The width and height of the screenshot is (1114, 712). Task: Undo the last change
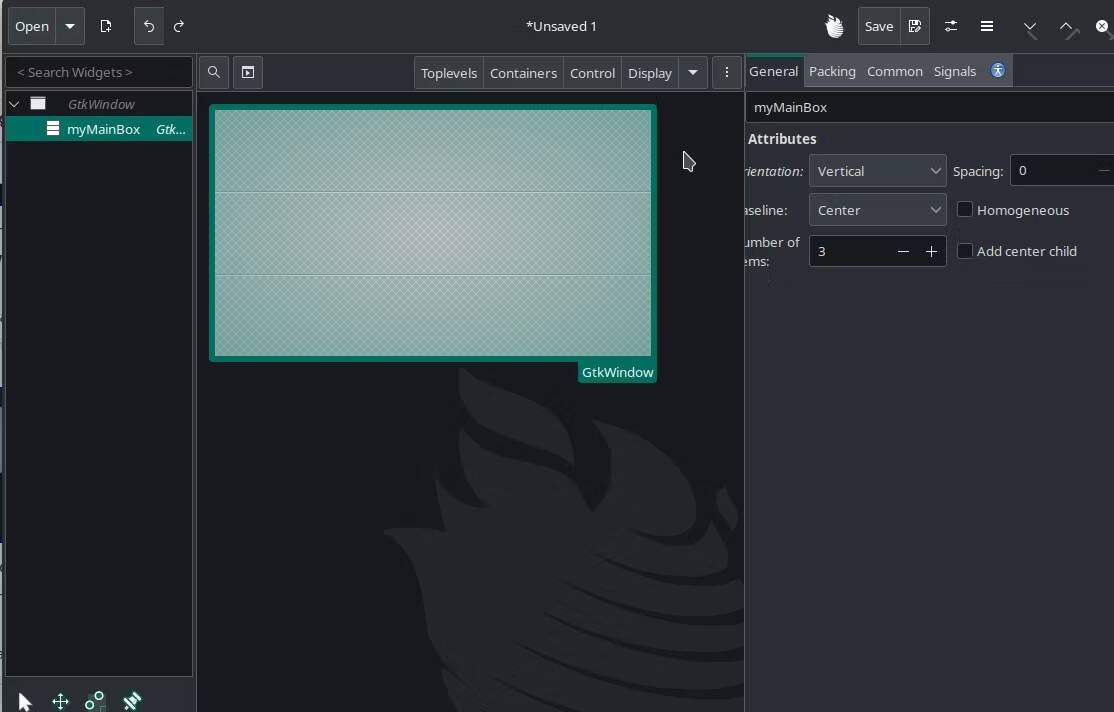pos(148,27)
